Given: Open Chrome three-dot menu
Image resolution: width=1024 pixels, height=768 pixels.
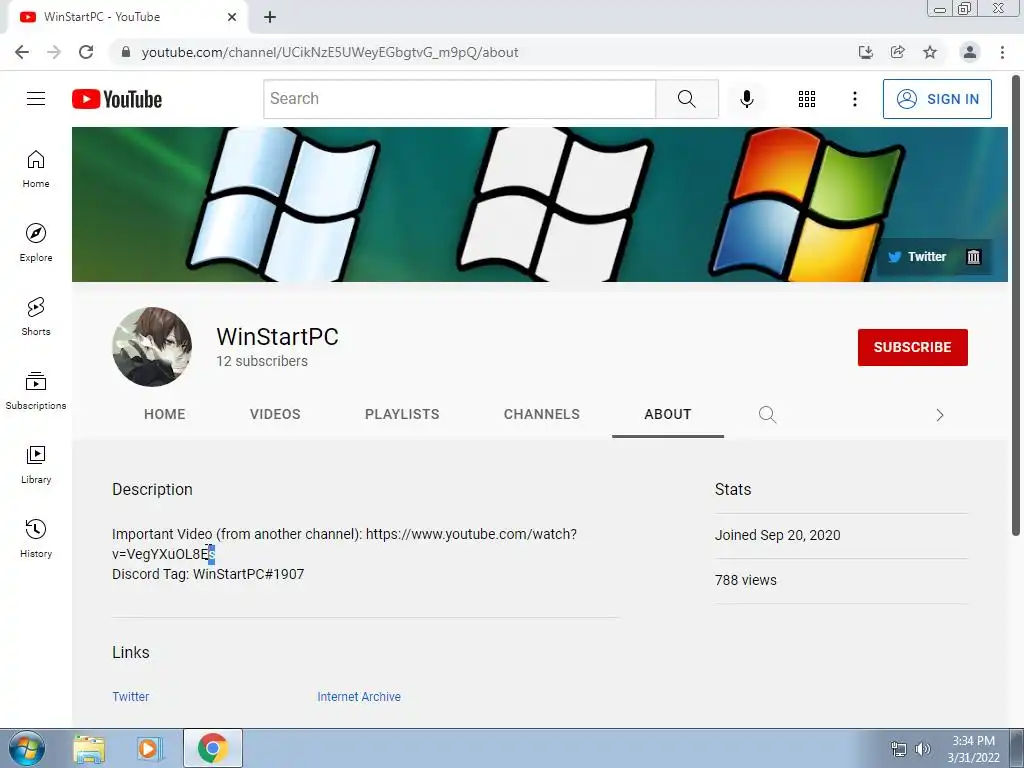Looking at the screenshot, I should coord(1002,52).
